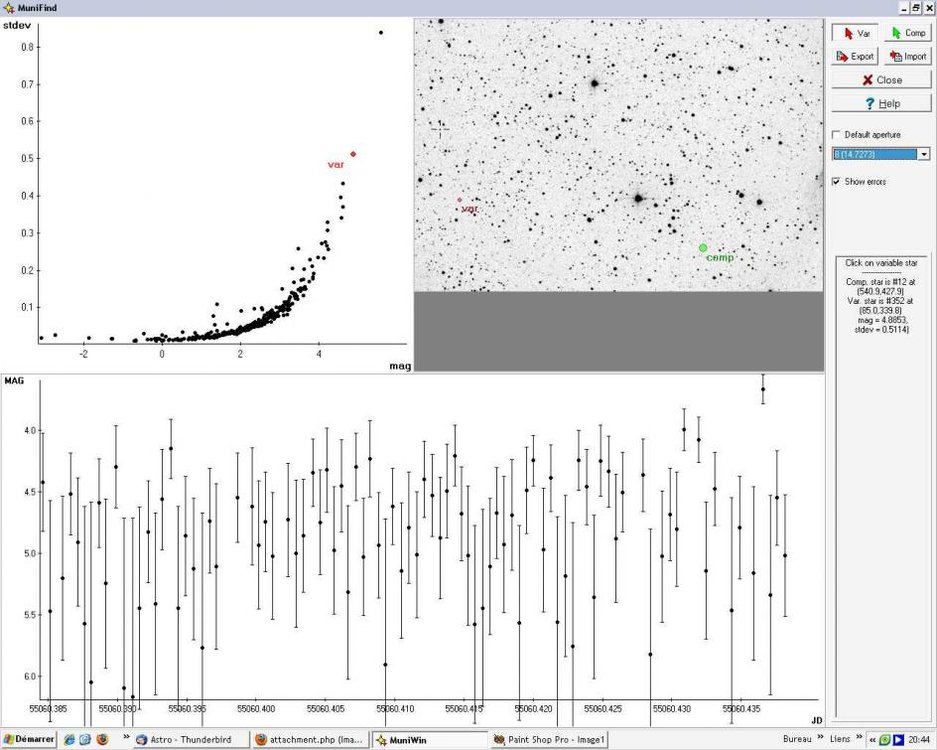Select the green comp star marker
This screenshot has width=937, height=750.
coord(703,248)
